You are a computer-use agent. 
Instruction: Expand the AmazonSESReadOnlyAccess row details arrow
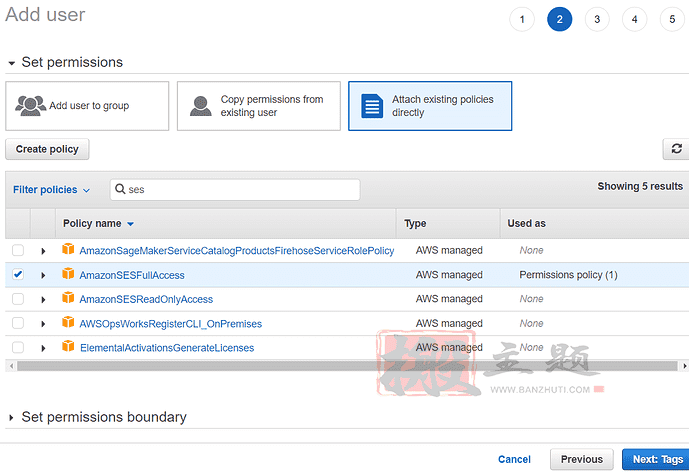(43, 299)
